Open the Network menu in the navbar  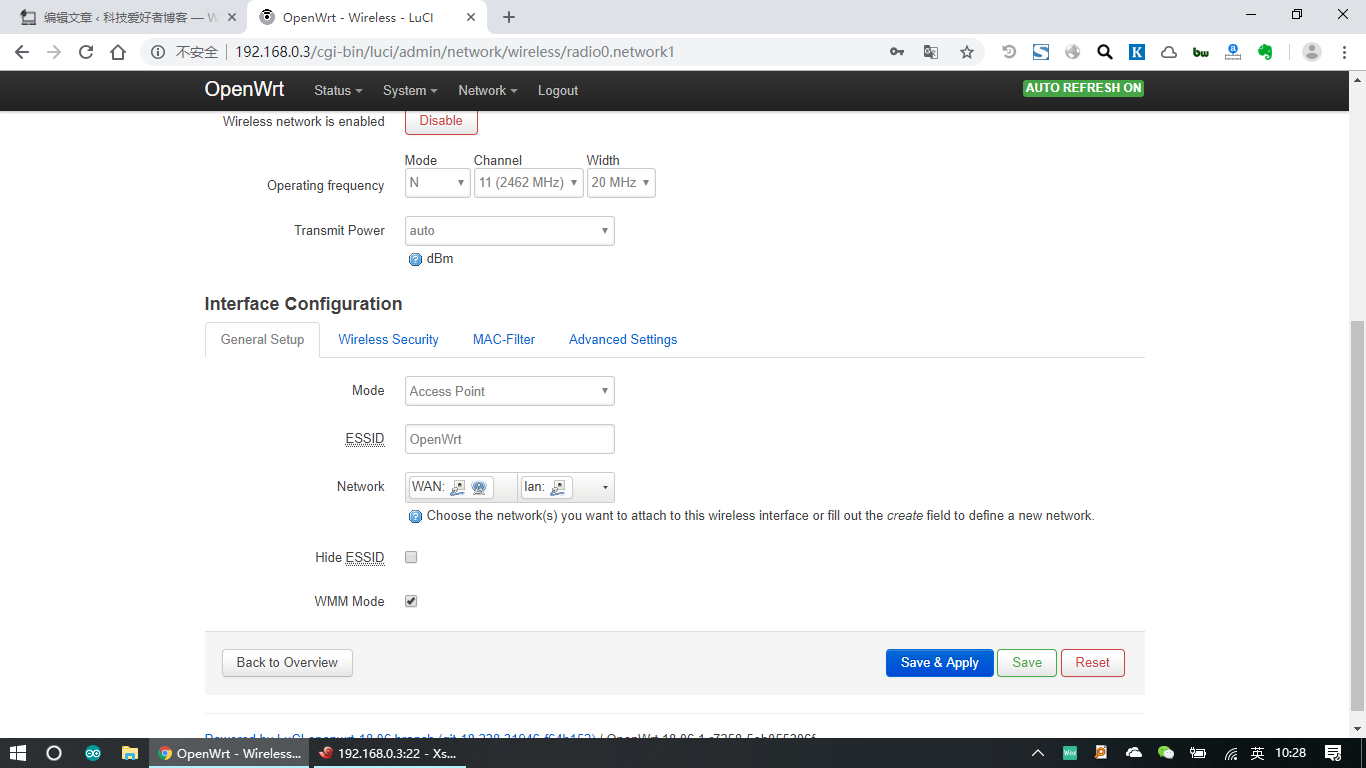coord(487,91)
